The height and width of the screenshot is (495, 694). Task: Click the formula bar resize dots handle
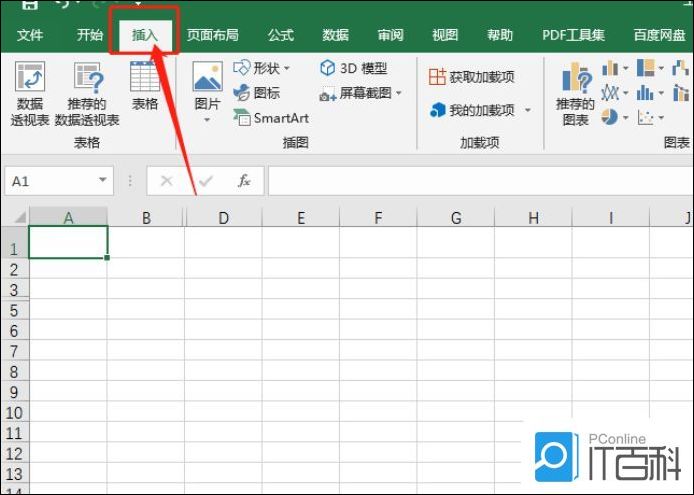point(130,180)
